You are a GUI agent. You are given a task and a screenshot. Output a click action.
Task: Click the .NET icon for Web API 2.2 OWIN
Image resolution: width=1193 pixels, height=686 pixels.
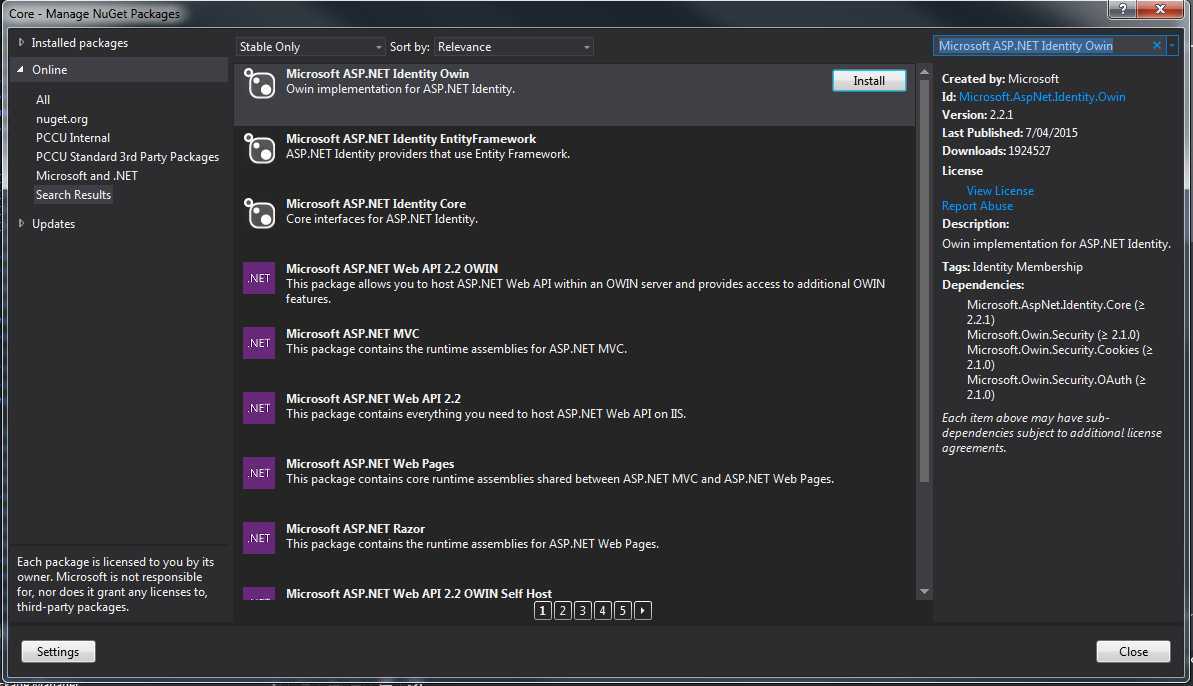click(259, 278)
